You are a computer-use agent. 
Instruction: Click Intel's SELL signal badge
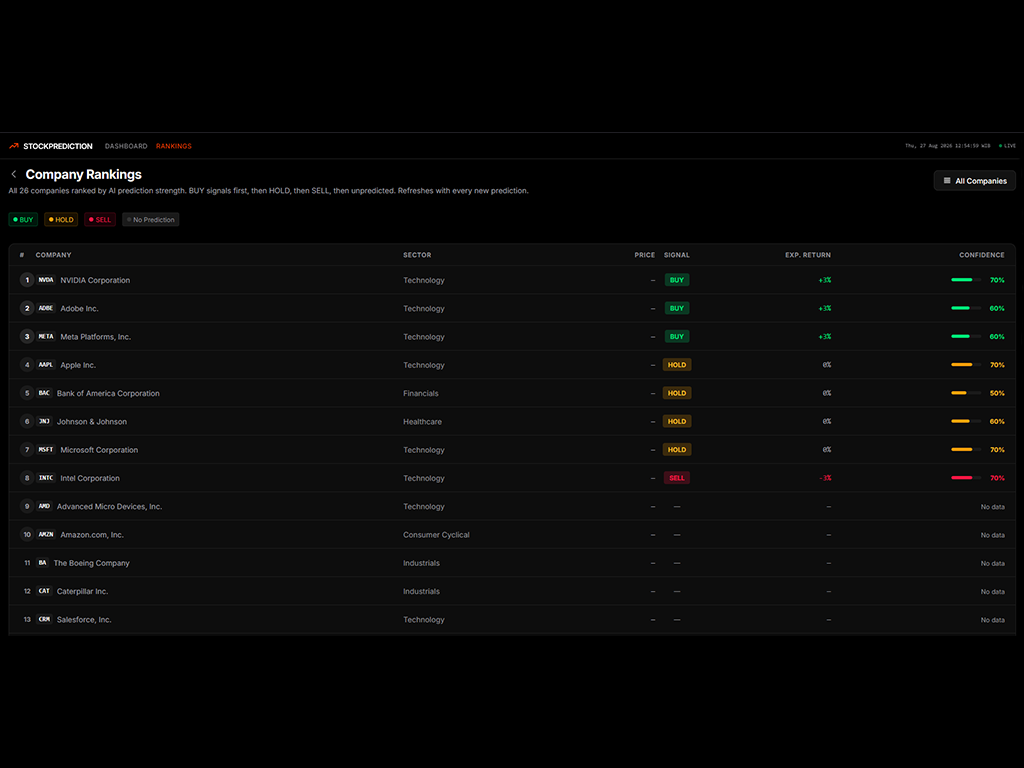point(677,478)
